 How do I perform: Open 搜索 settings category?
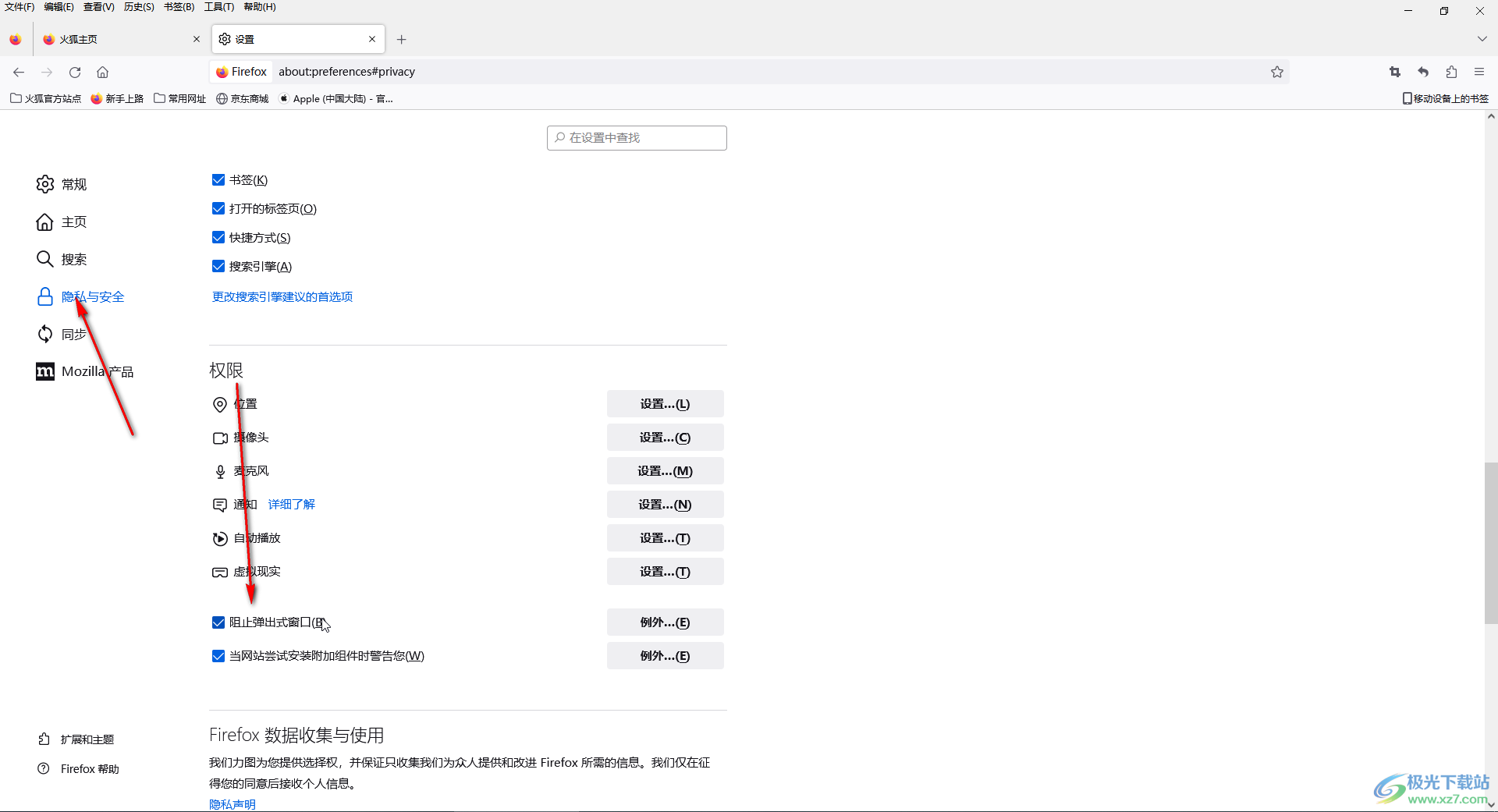(62, 259)
